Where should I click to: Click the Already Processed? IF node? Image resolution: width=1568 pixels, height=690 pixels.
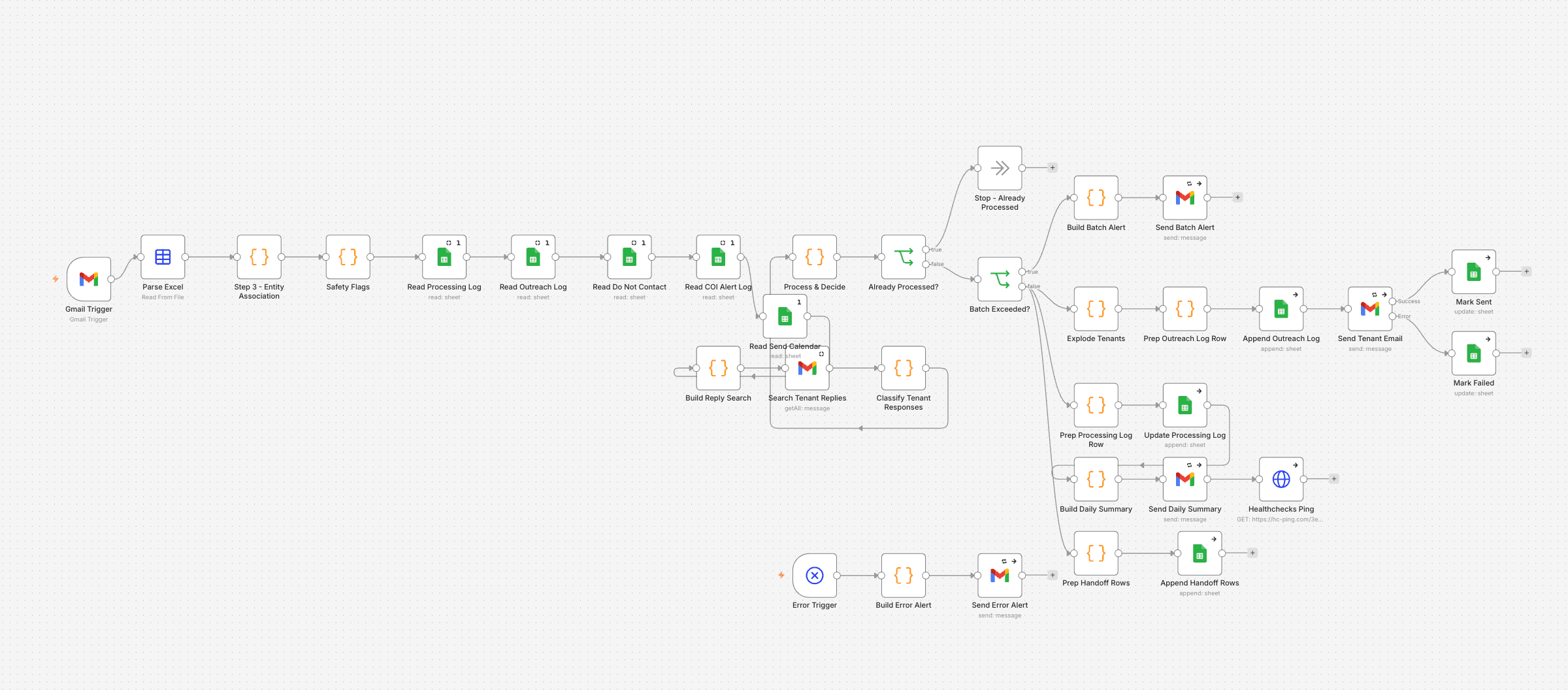[x=904, y=257]
